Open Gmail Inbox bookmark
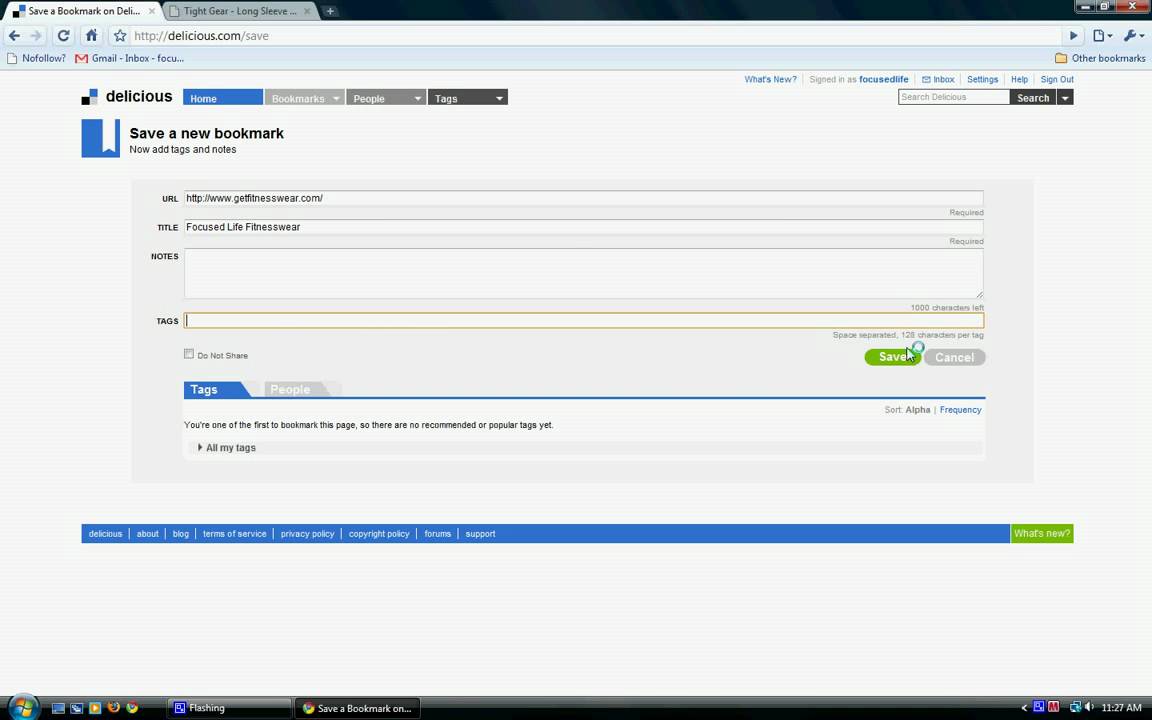Image resolution: width=1152 pixels, height=720 pixels. pos(129,58)
